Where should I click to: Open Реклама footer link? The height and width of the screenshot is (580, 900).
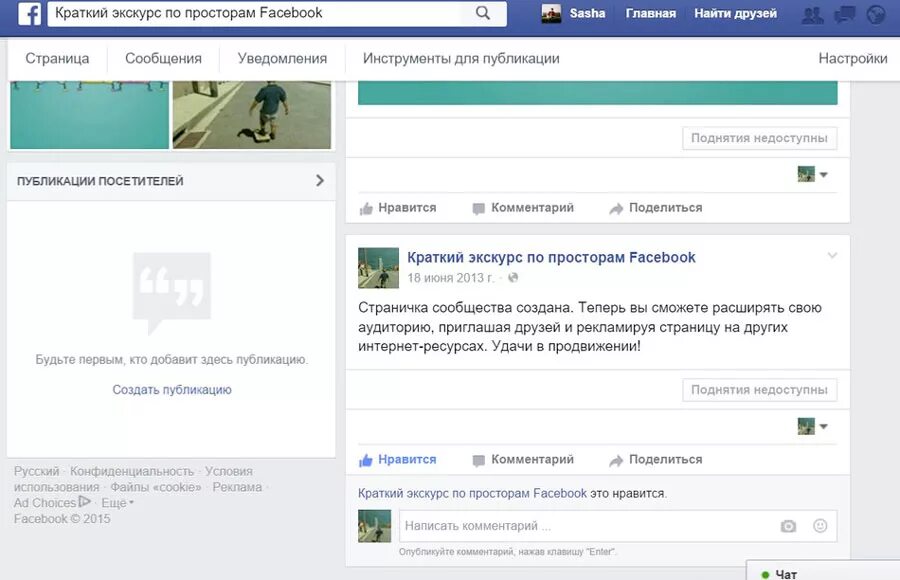click(x=237, y=487)
